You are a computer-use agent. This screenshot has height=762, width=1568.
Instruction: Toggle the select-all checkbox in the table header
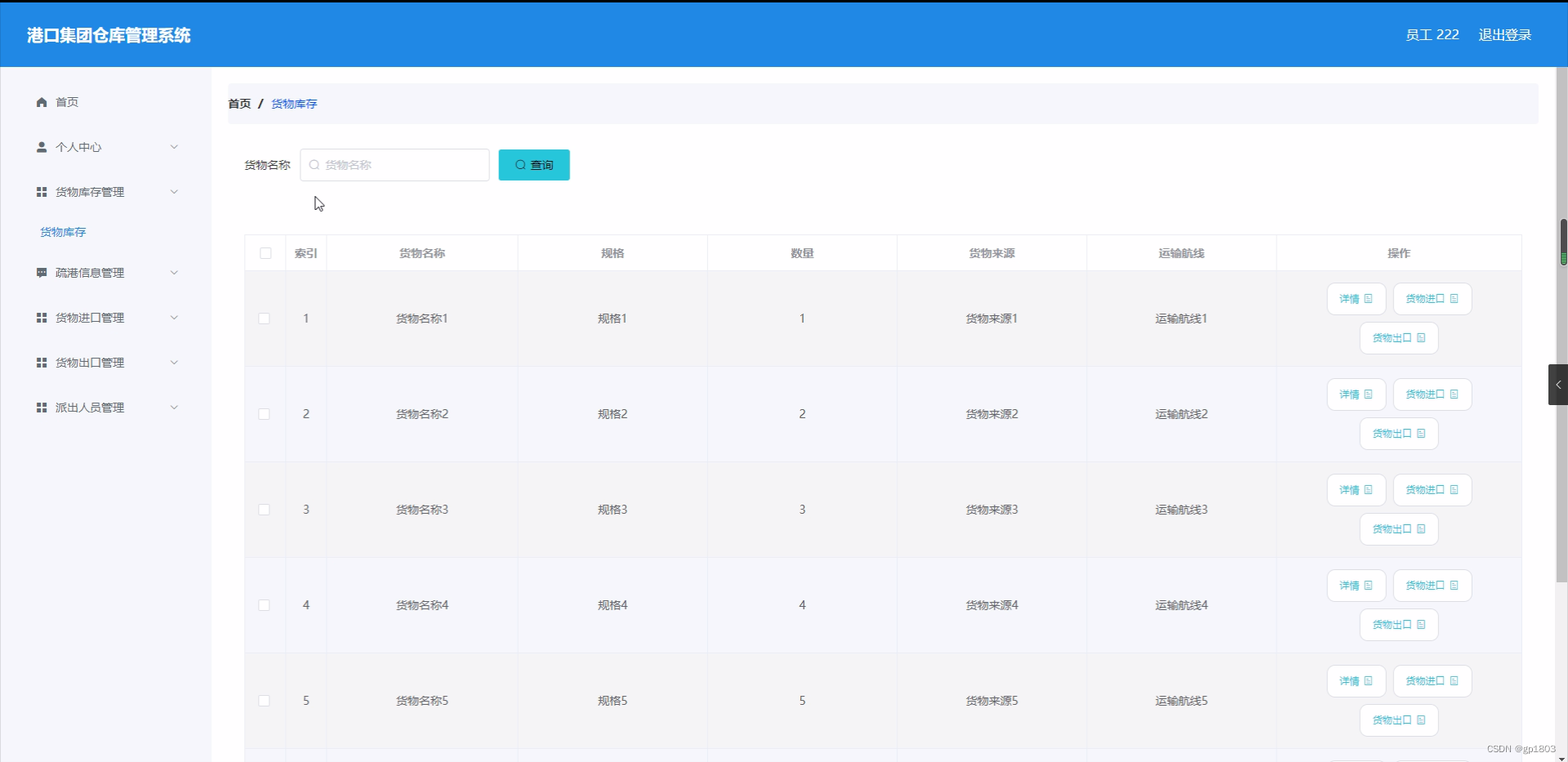265,253
